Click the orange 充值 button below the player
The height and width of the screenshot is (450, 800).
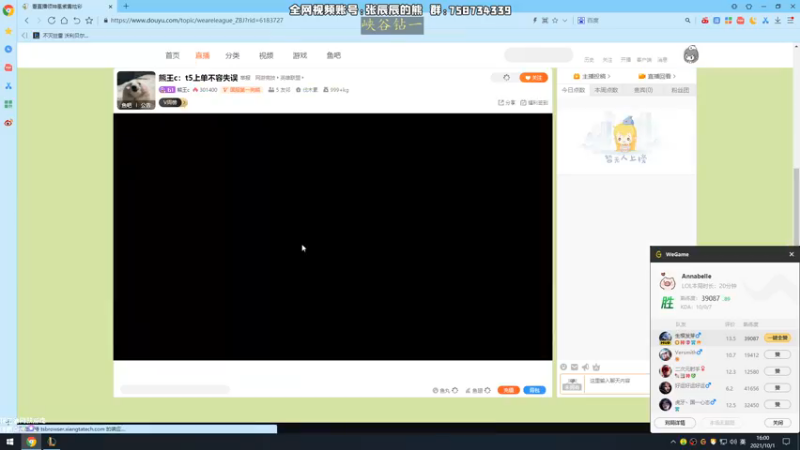509,390
